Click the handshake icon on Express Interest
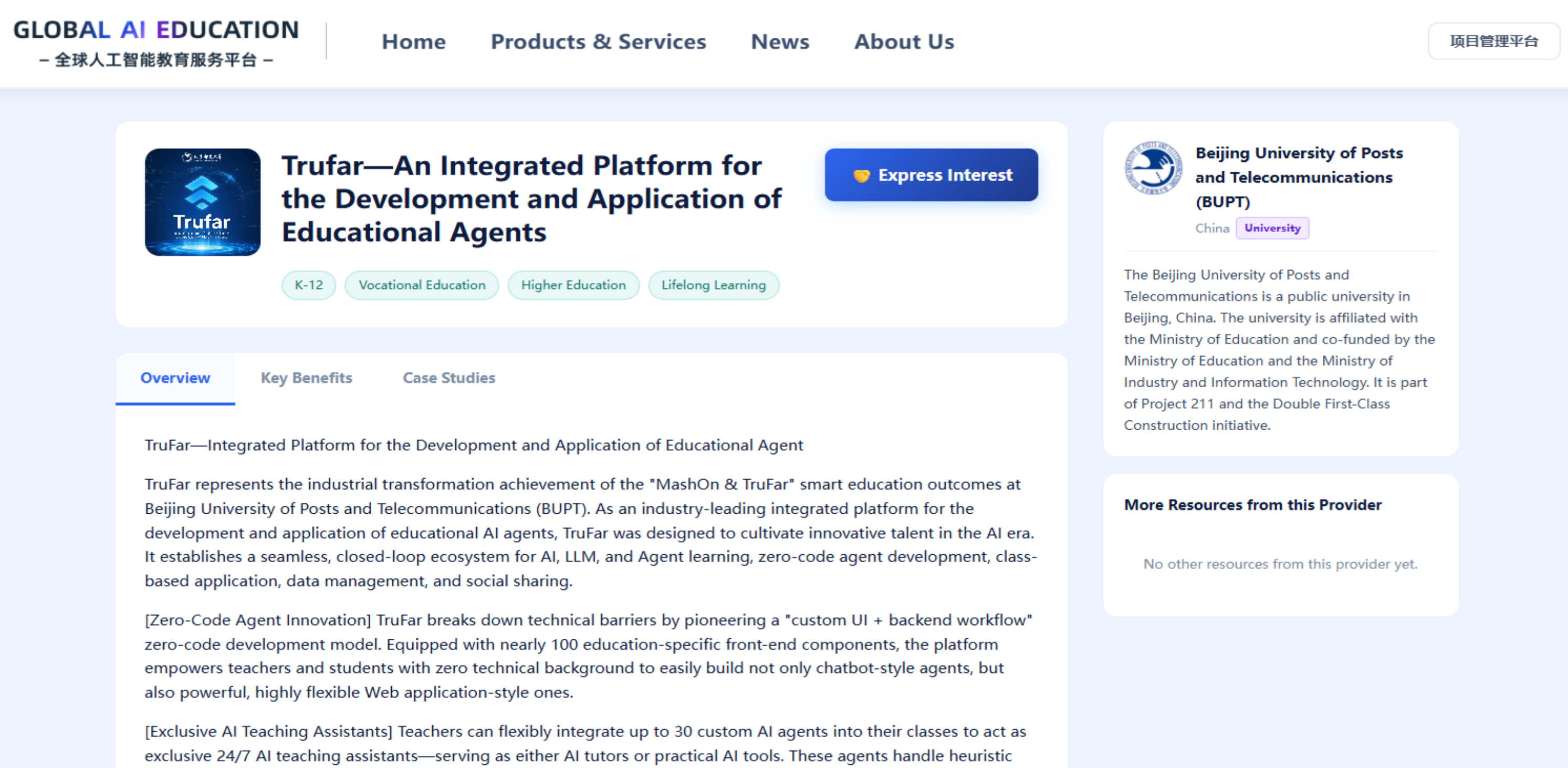Screen dimensions: 1568x768 [x=861, y=175]
